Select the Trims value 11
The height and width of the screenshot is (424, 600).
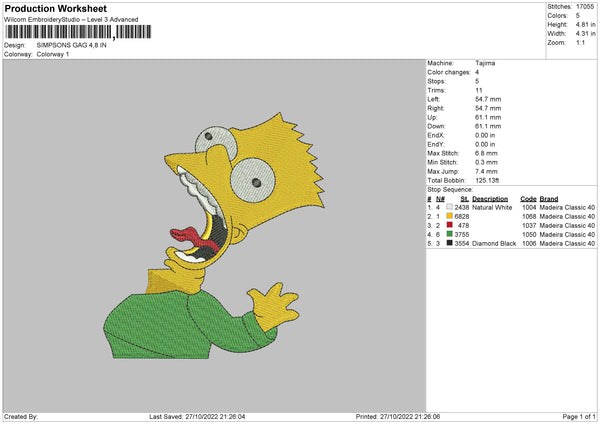[x=479, y=90]
